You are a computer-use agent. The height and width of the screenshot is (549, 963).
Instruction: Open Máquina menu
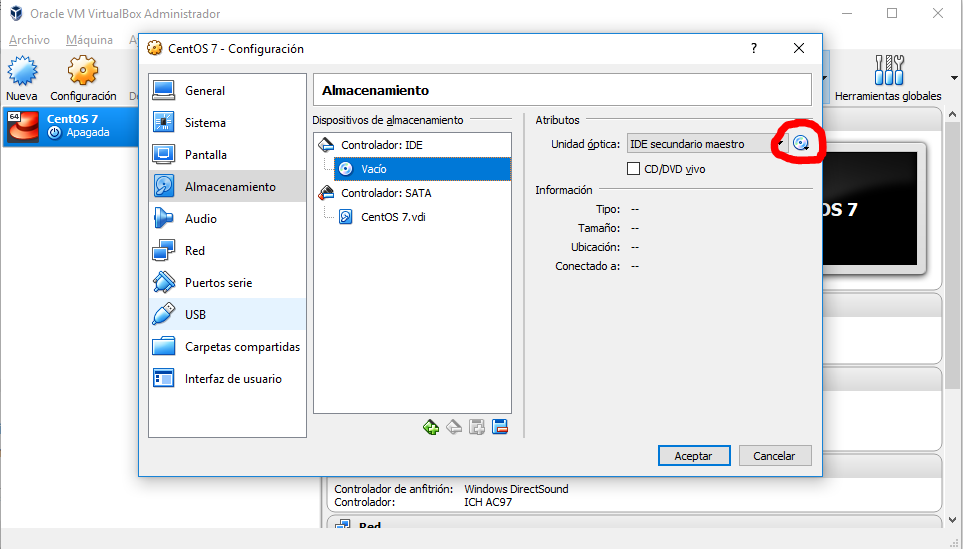[x=89, y=40]
